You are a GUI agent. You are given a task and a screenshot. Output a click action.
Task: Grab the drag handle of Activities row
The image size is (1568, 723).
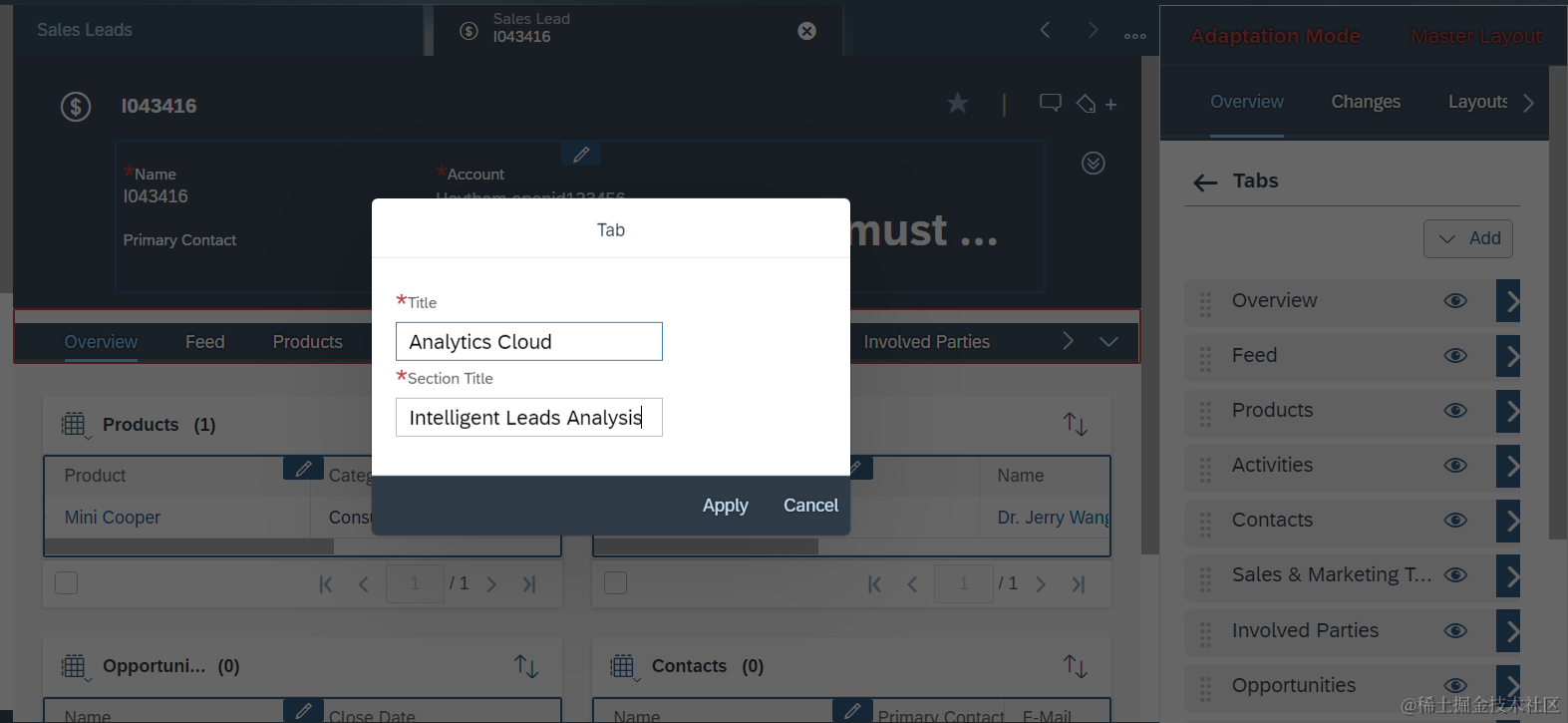[x=1205, y=469]
